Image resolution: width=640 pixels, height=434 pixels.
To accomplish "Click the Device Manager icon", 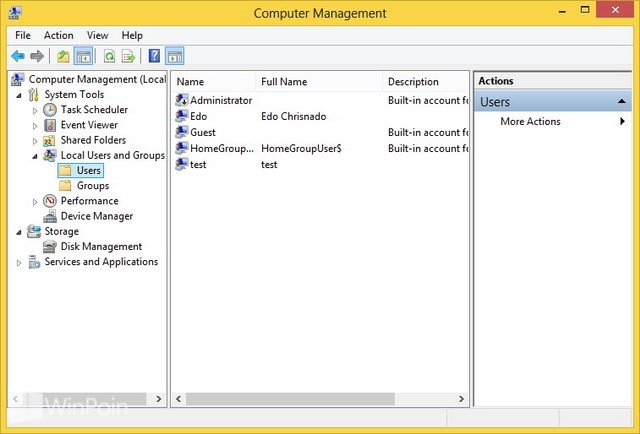I will click(x=50, y=216).
